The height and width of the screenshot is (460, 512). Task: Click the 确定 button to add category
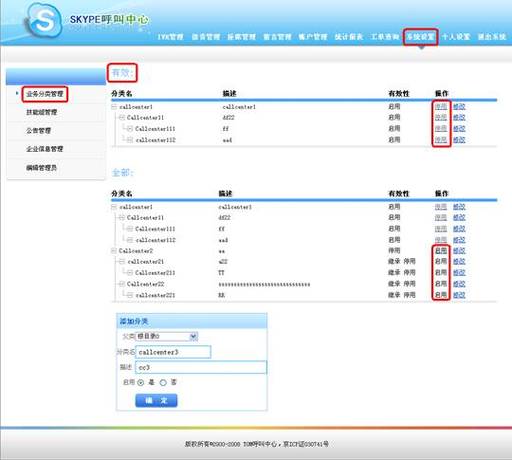(156, 400)
